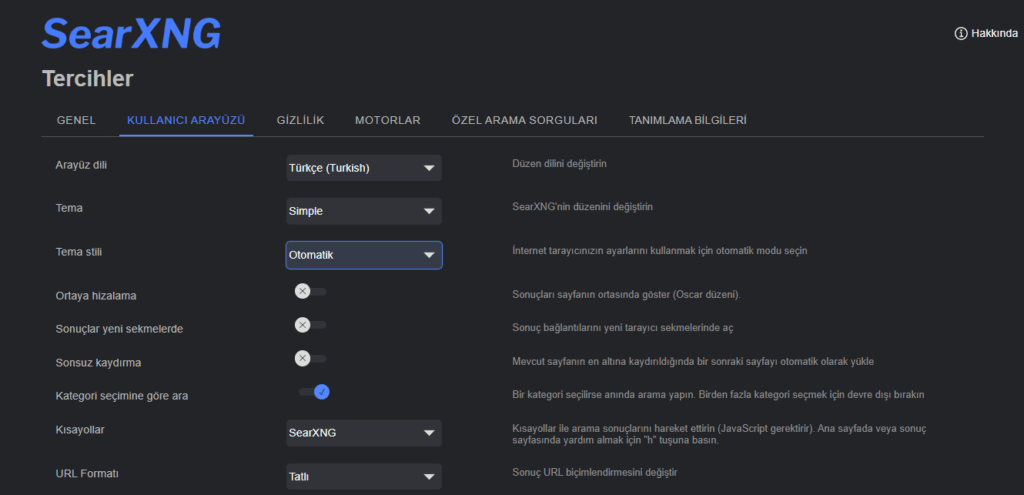Switch to Tanımlama Bilgileri tab
The image size is (1024, 495).
click(x=687, y=120)
